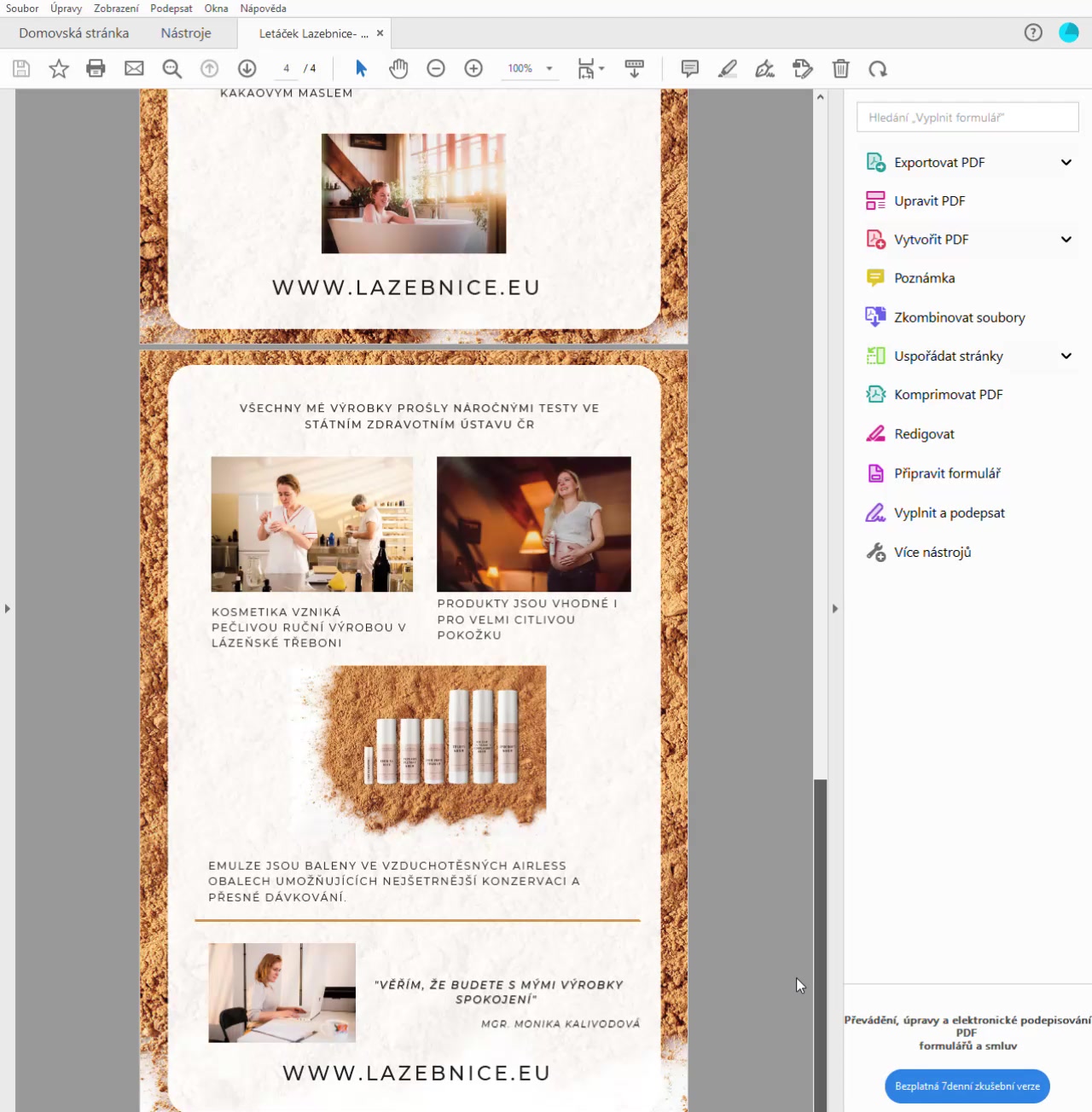
Task: Close the Letáček Lazebnice tab
Action: coord(380,33)
